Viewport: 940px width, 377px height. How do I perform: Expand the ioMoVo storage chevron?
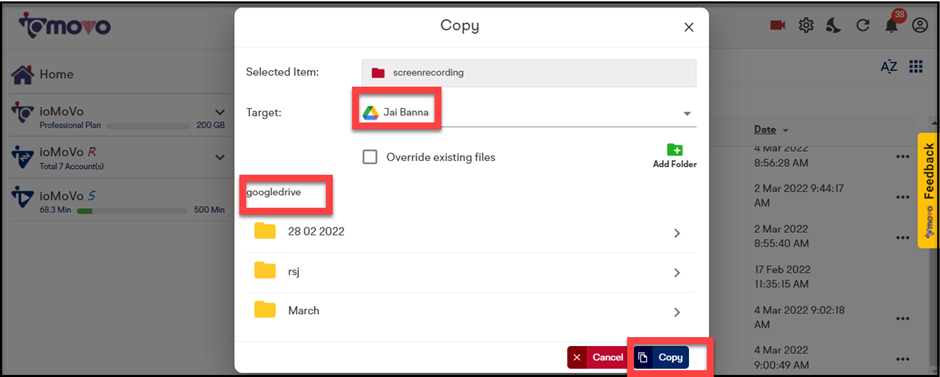[x=219, y=112]
